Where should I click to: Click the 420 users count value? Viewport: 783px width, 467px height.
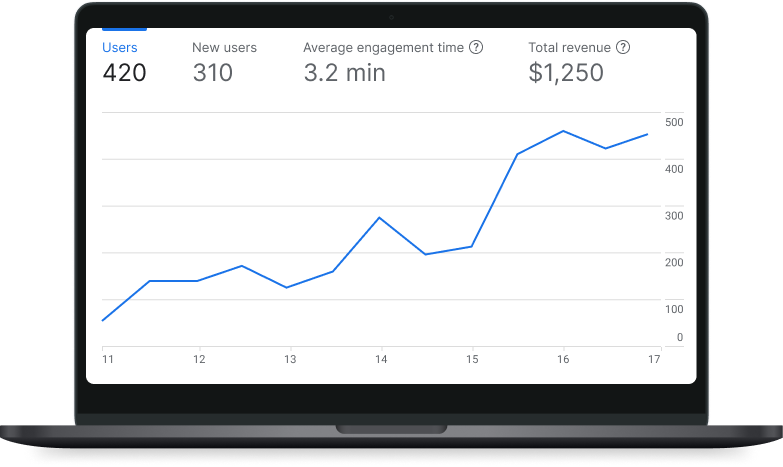coord(125,73)
